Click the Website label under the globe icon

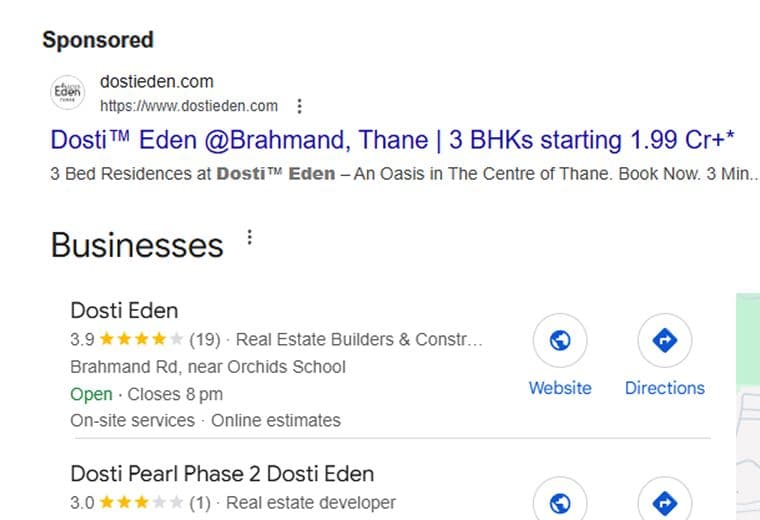[560, 388]
